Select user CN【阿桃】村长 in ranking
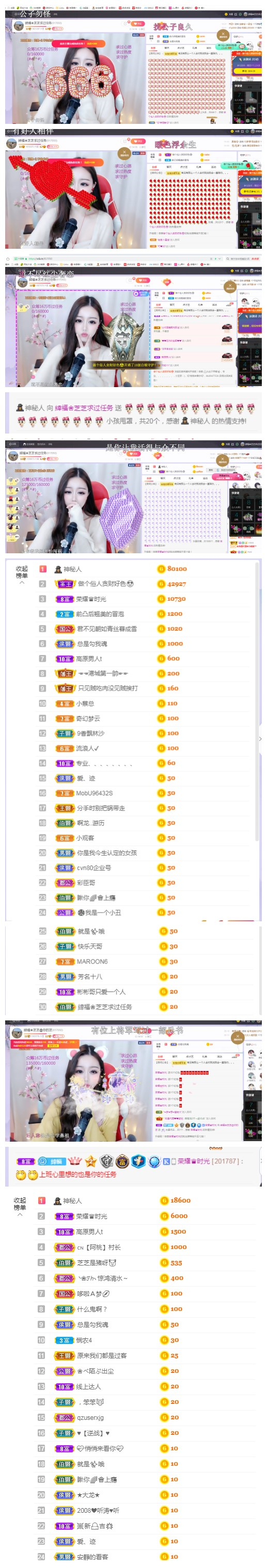Screen dimensions: 267x1568 coord(99,1246)
